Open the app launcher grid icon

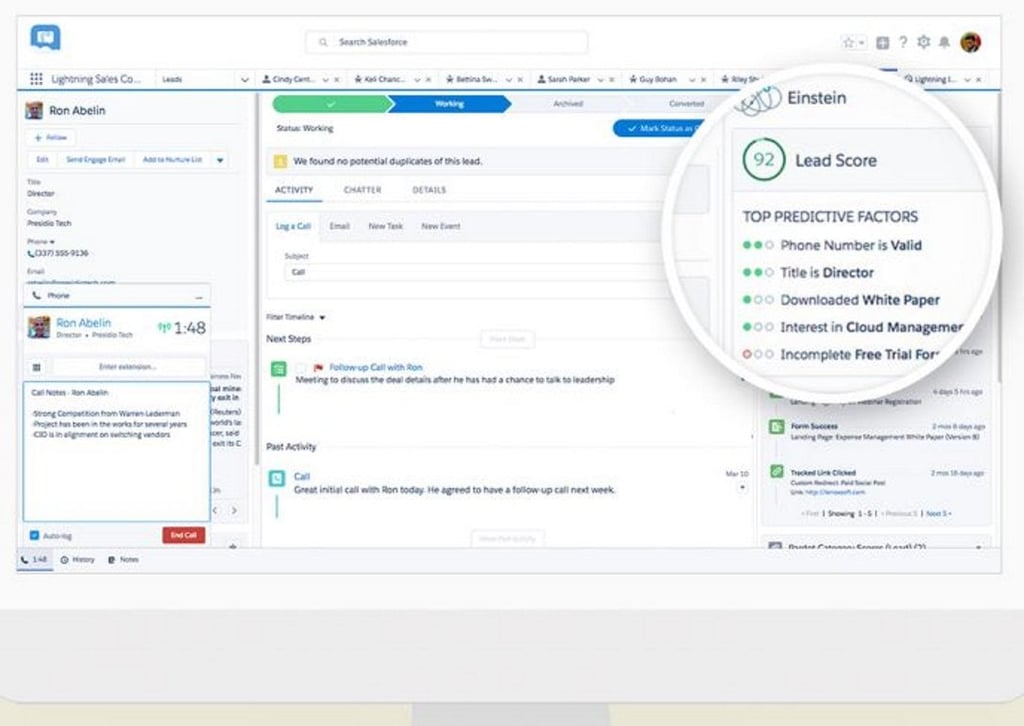(x=37, y=79)
